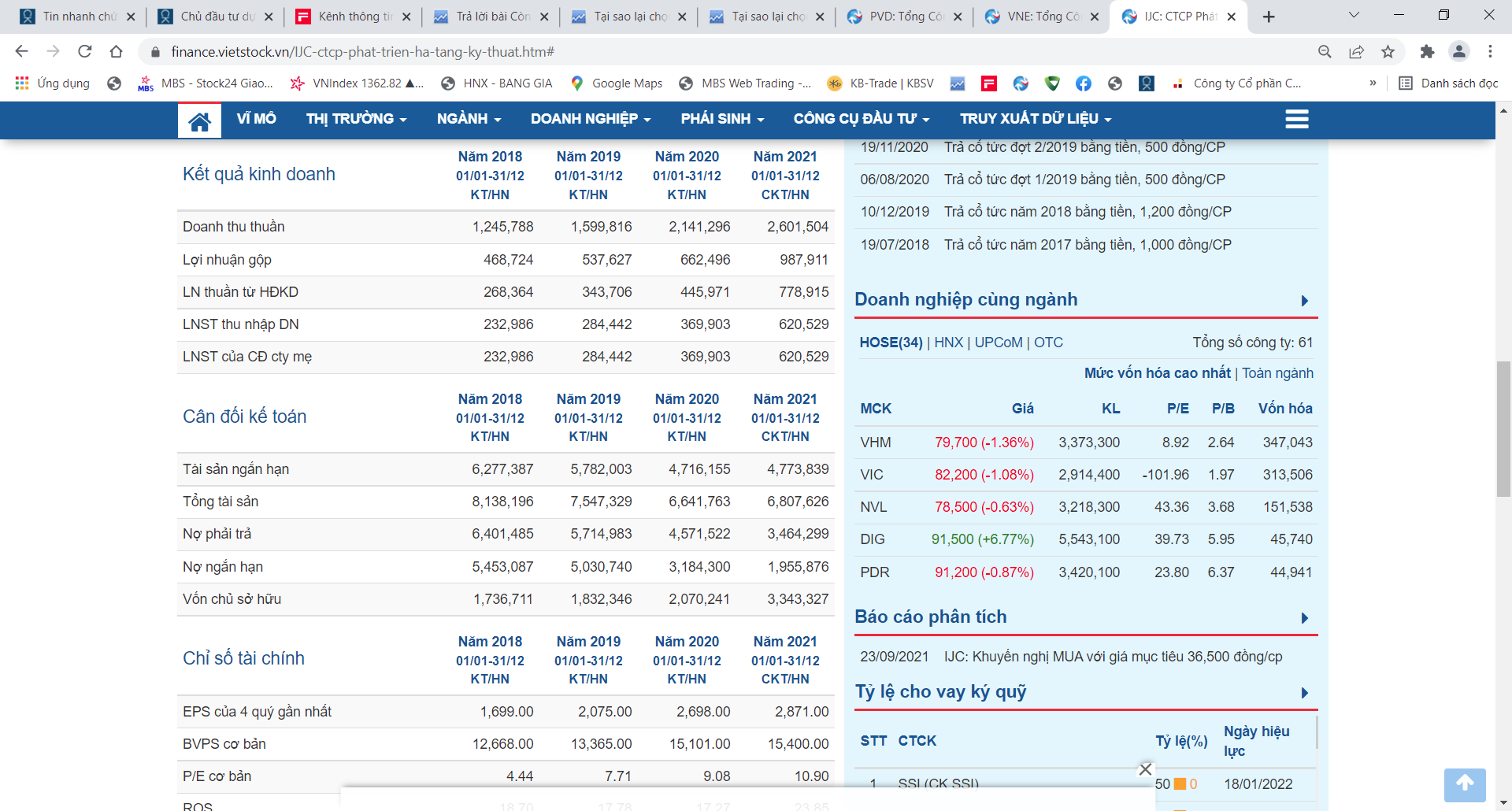Close the IJC: CTCP Phát tab
Viewport: 1512px width, 811px height.
pos(1232,17)
